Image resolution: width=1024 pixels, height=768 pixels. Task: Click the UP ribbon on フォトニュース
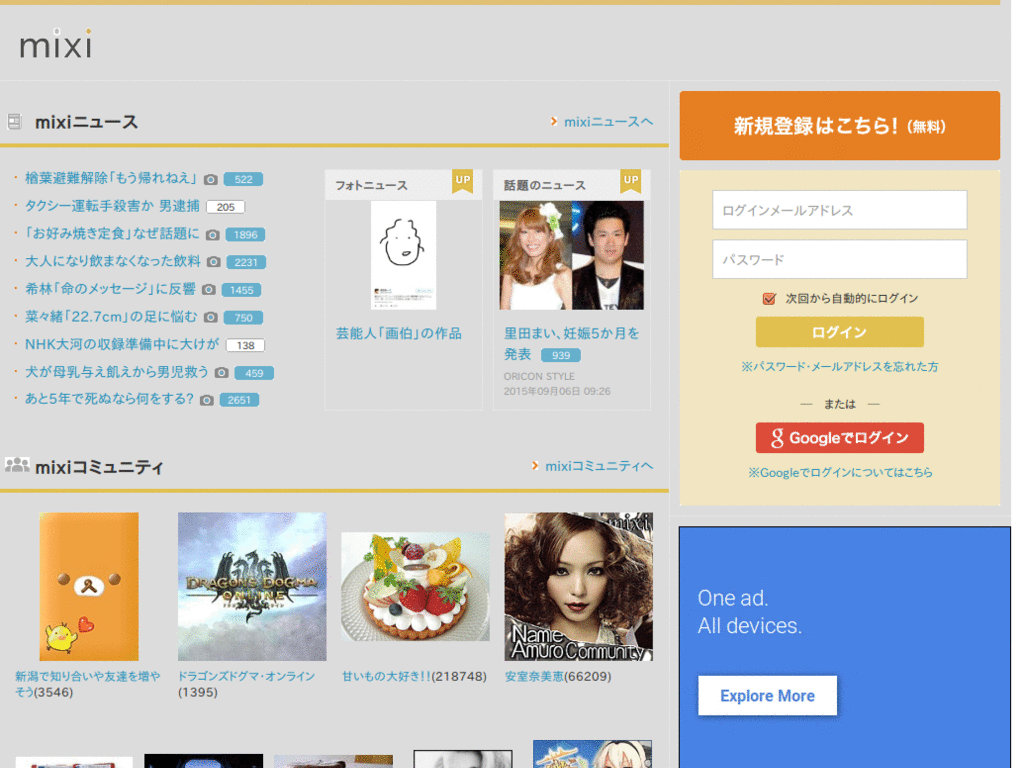pyautogui.click(x=462, y=181)
